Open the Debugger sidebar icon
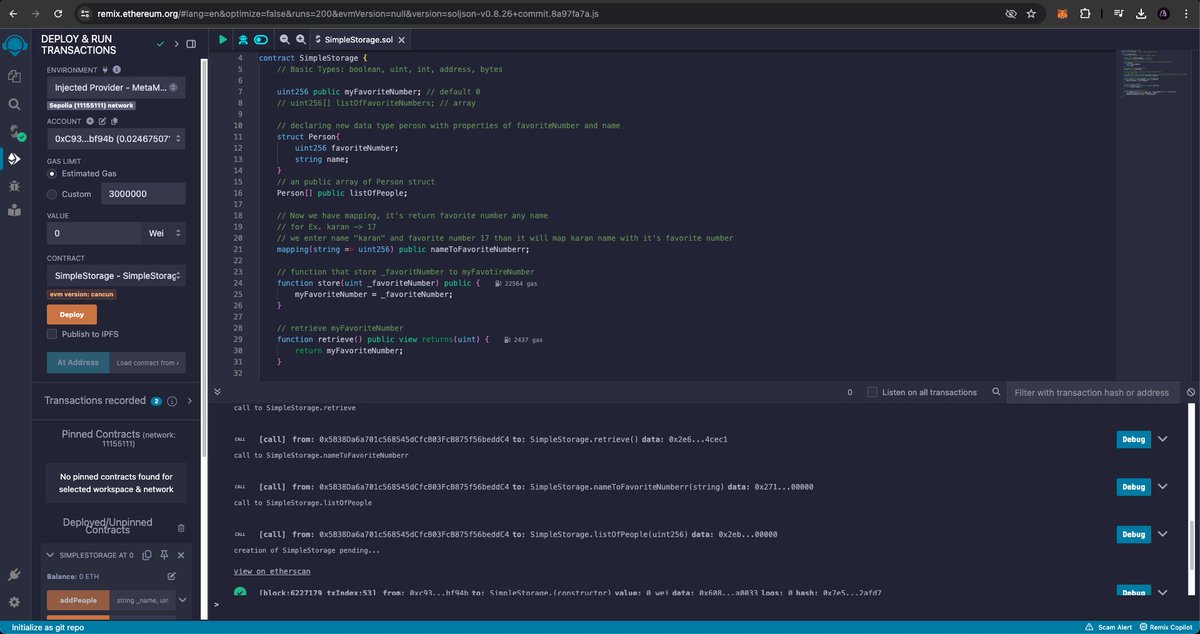The image size is (1200, 634). click(x=14, y=185)
